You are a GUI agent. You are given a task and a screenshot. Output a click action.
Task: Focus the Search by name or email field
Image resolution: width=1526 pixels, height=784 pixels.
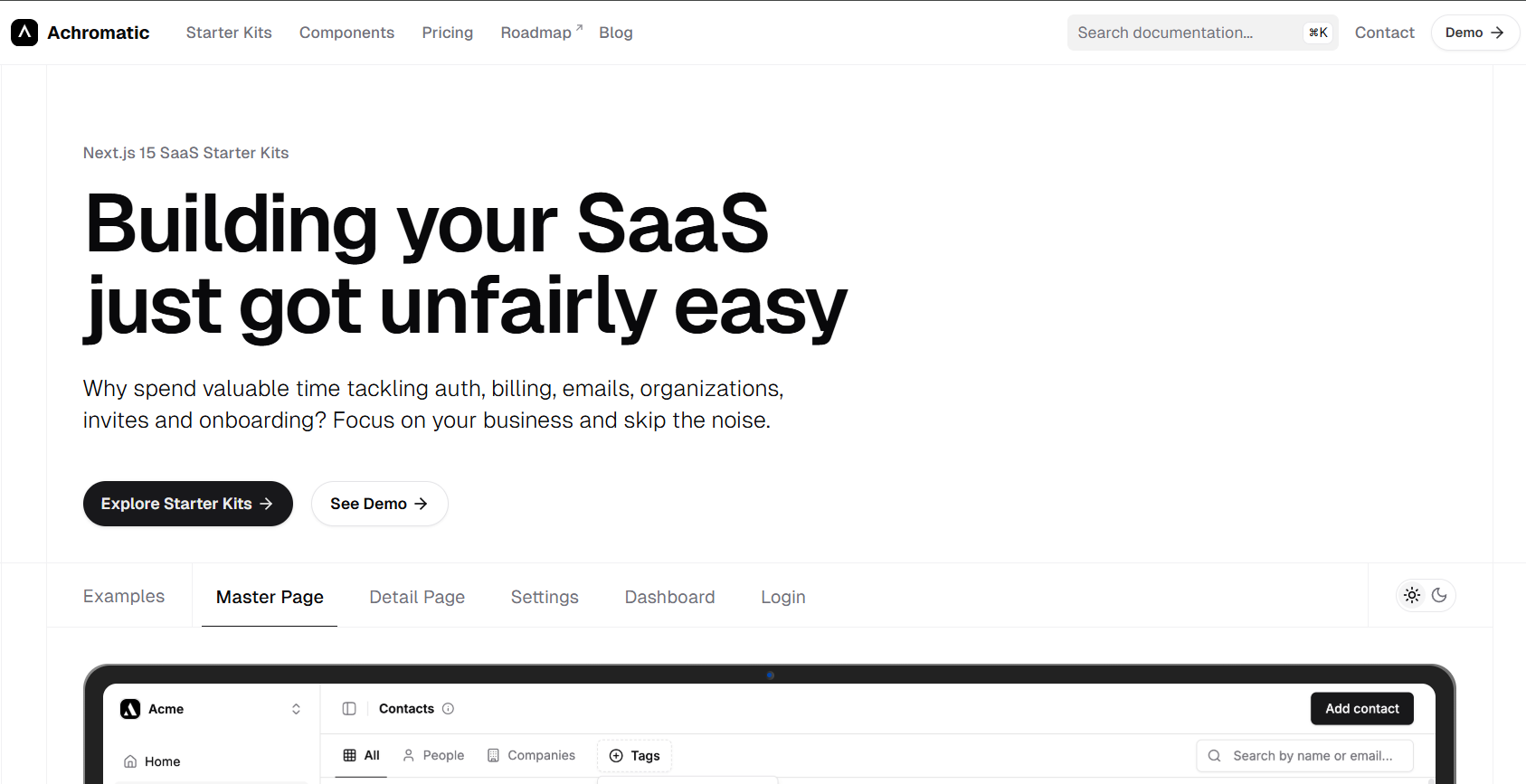point(1304,756)
